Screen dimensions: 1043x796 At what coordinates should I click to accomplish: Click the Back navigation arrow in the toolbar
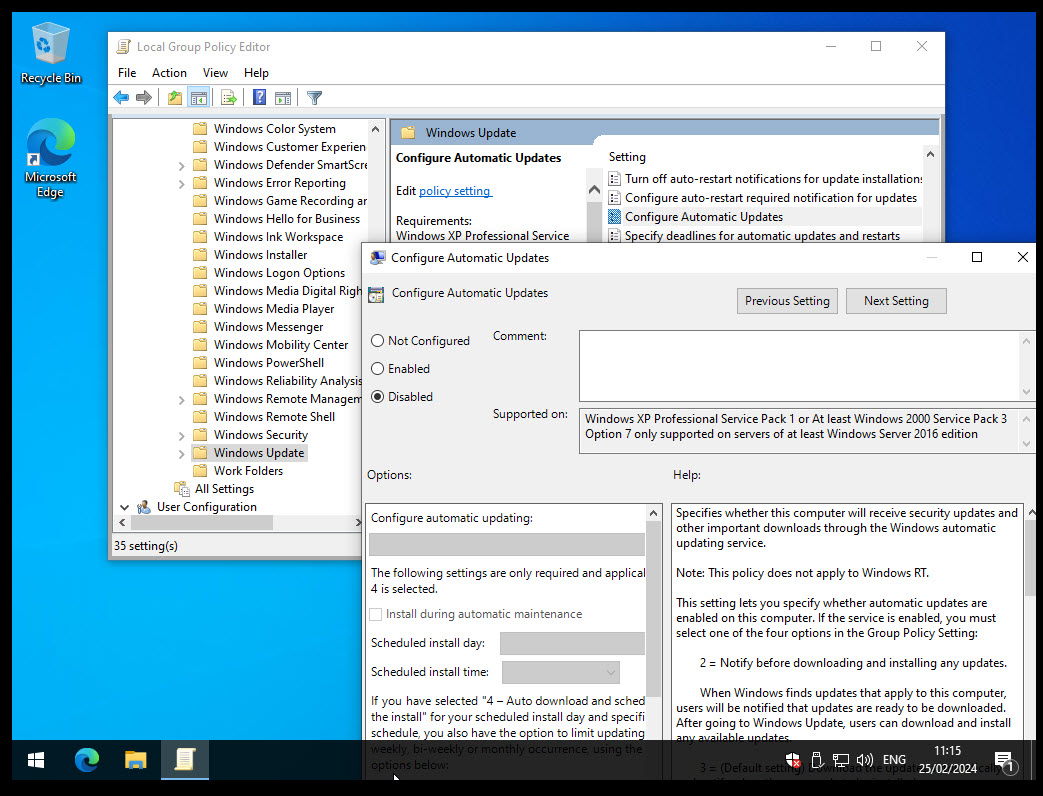tap(121, 97)
